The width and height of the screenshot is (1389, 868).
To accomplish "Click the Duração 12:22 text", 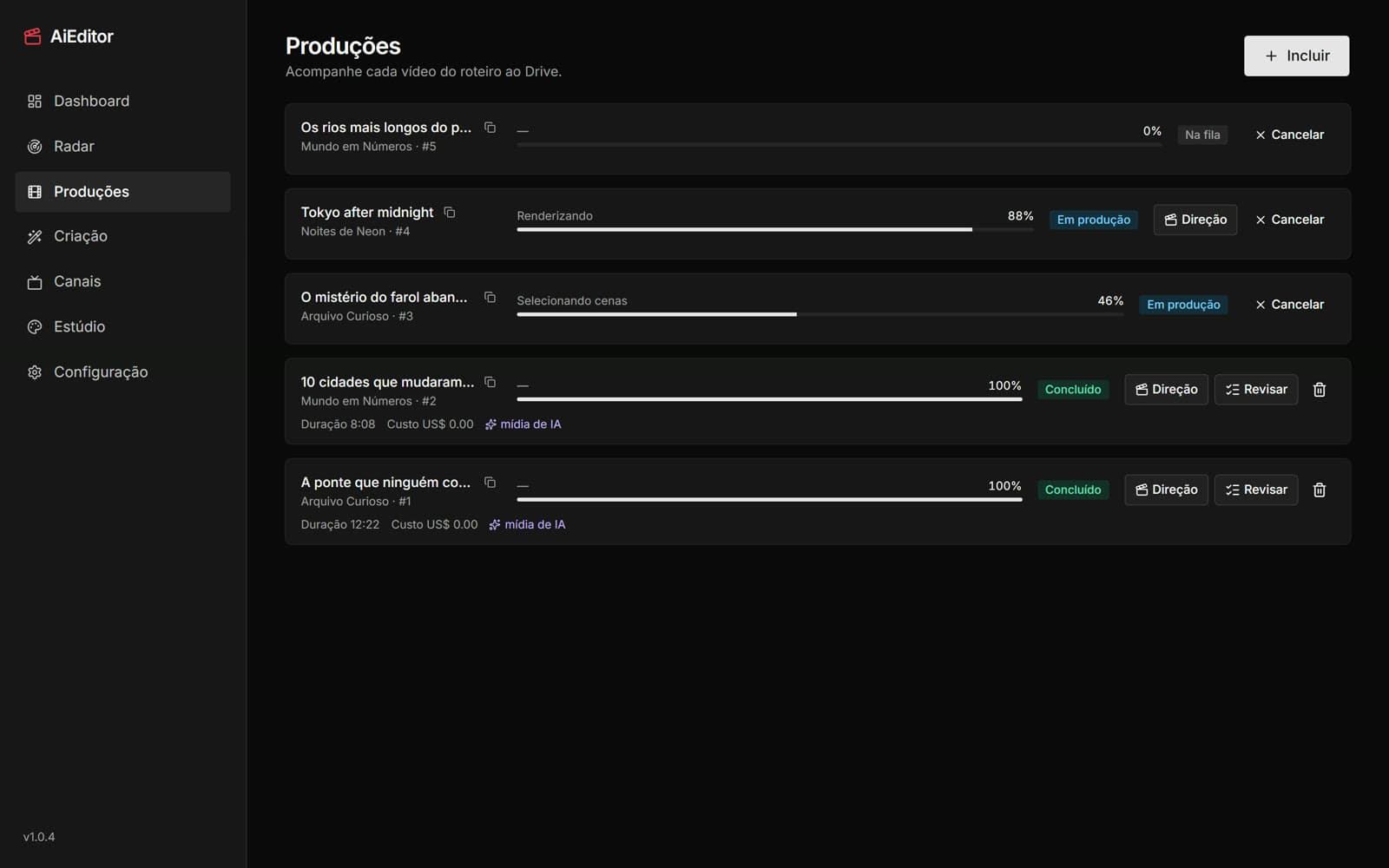I will (340, 524).
